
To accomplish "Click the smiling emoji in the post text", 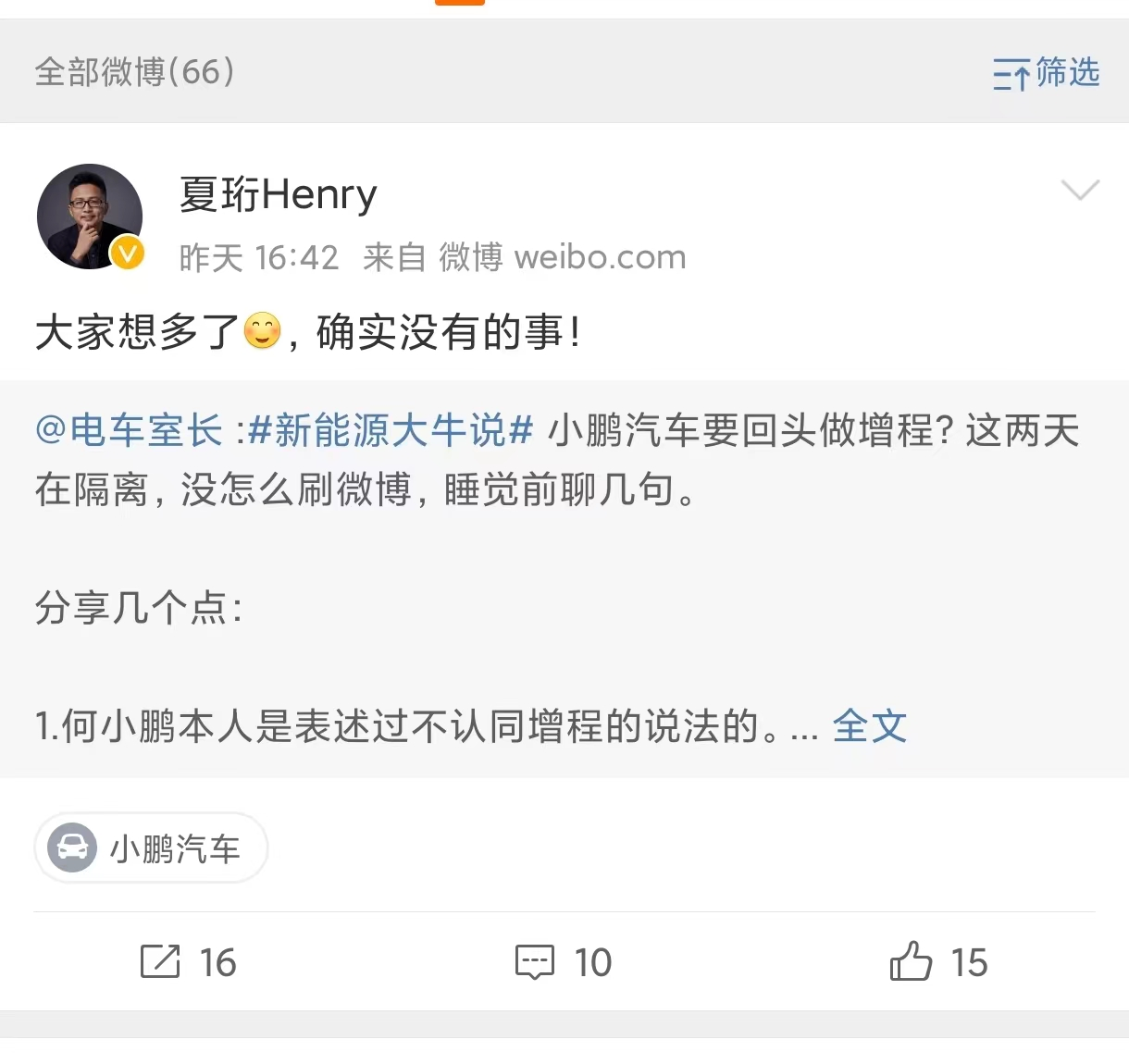I will coord(261,331).
